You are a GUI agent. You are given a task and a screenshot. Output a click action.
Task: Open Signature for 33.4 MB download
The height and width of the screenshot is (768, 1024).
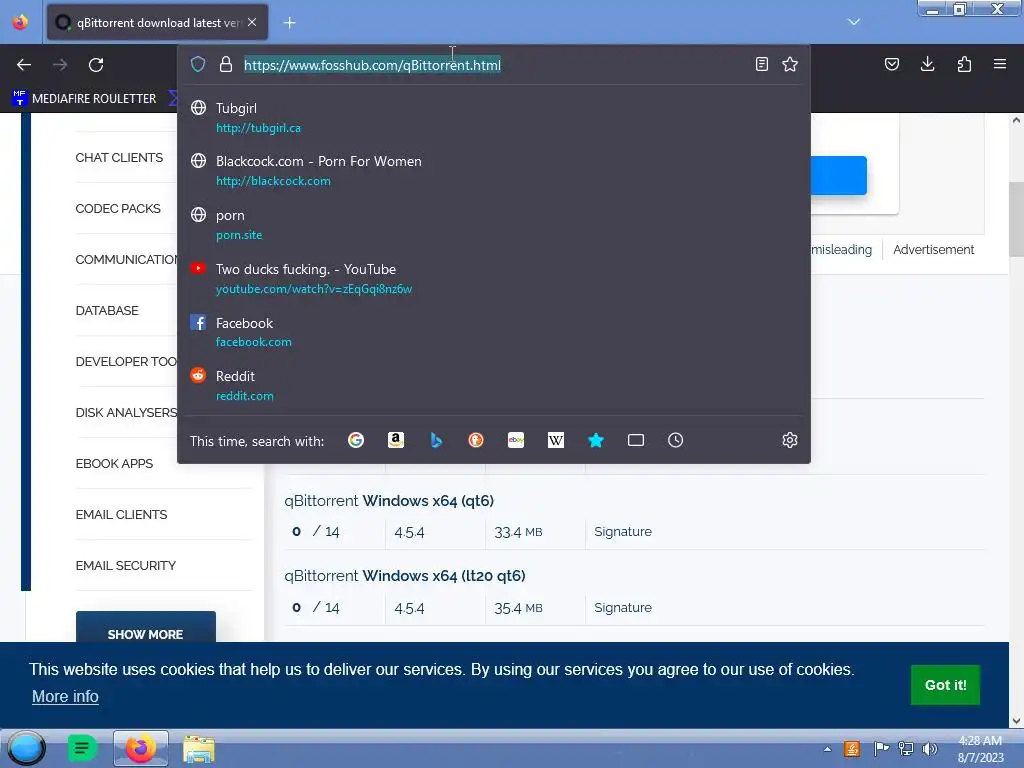pyautogui.click(x=623, y=532)
